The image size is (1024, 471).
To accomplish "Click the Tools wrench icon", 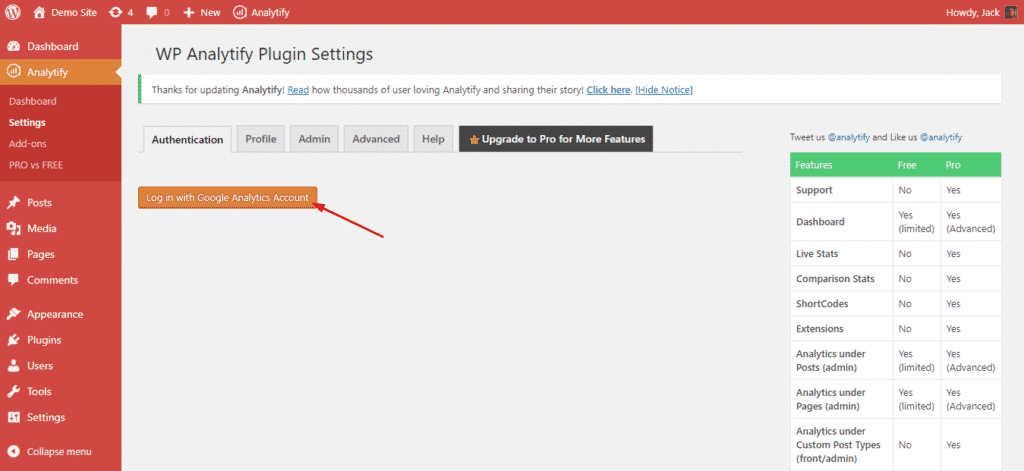I will coord(13,391).
